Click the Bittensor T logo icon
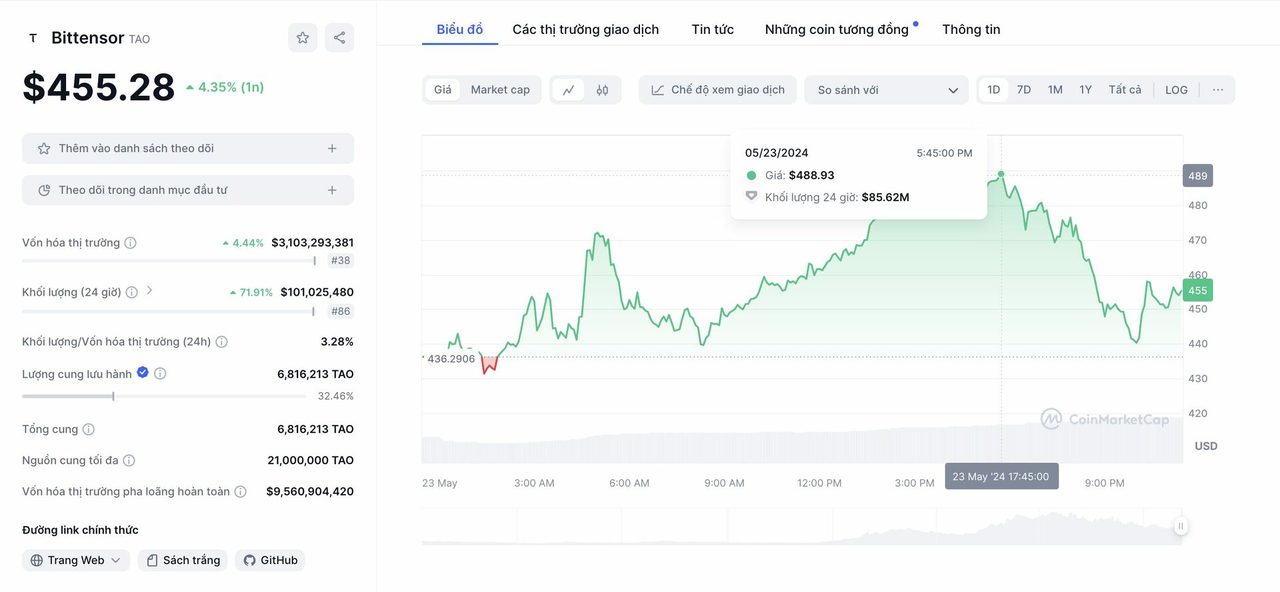 33,38
